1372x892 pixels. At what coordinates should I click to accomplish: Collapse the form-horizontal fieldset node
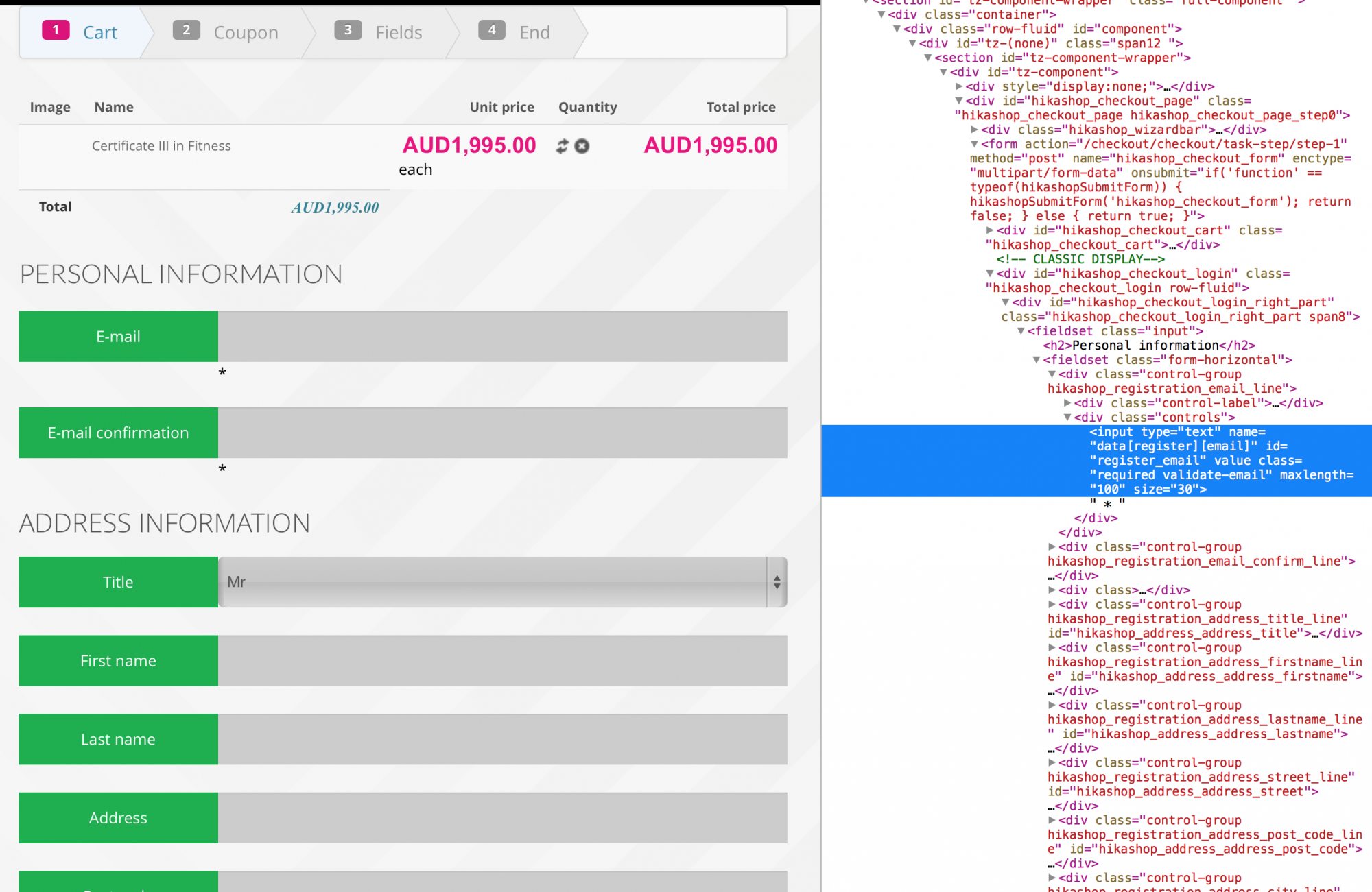click(1037, 360)
